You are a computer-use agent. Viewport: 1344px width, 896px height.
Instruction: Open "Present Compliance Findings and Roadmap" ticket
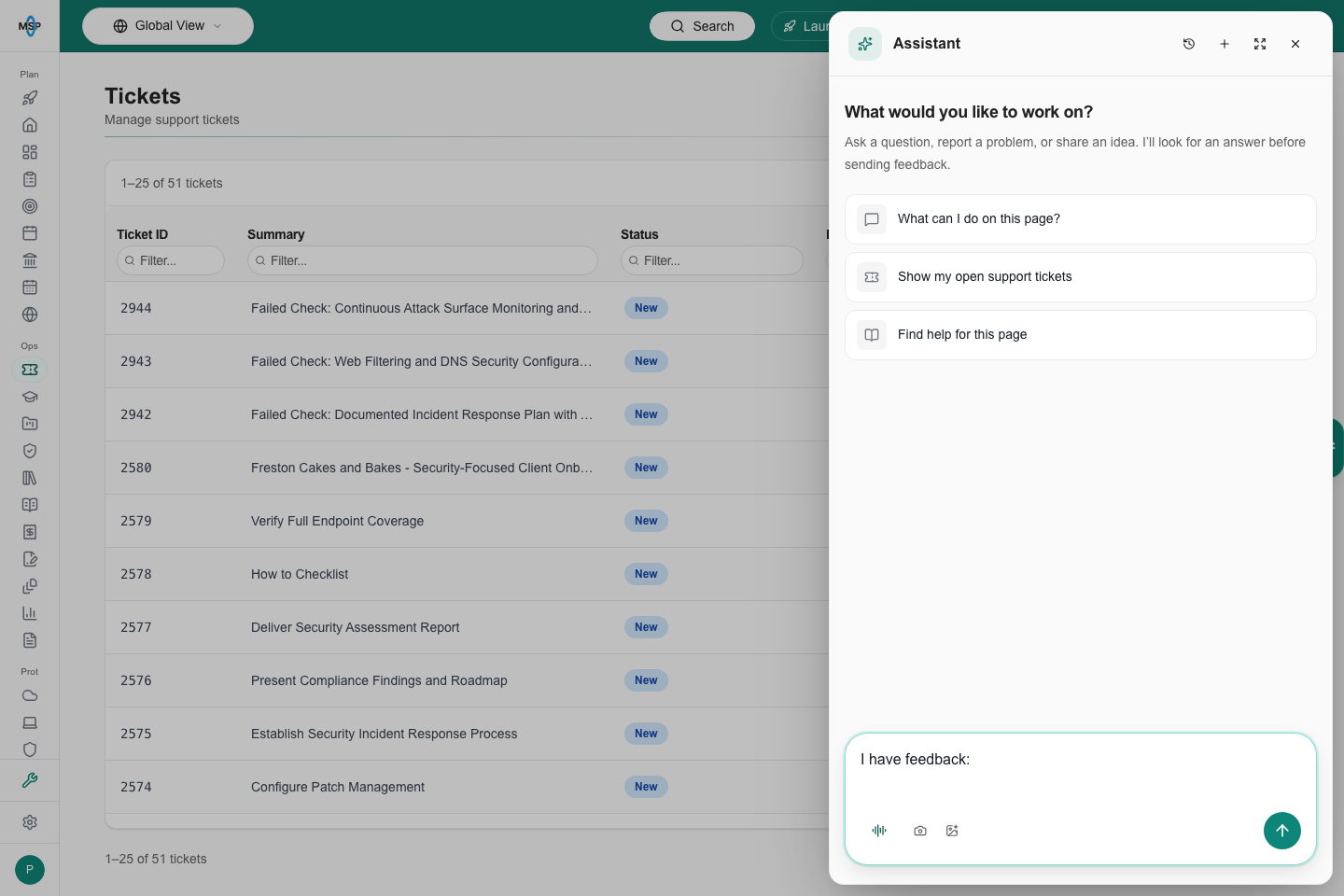pyautogui.click(x=379, y=680)
